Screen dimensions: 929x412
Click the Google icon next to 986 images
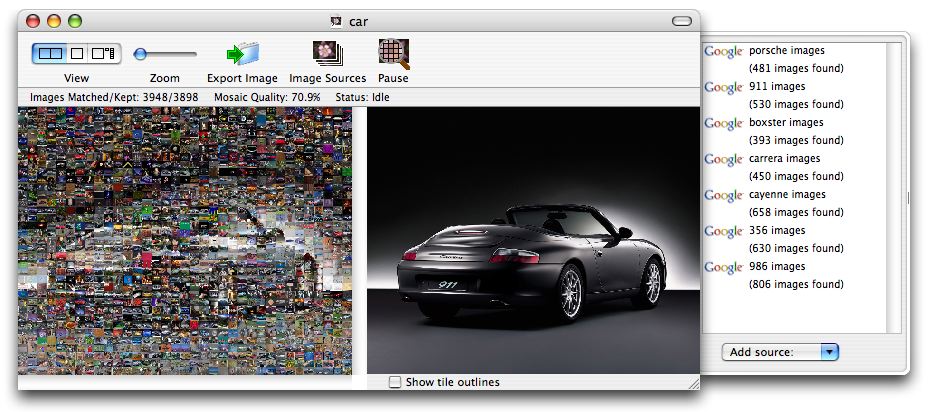click(723, 268)
